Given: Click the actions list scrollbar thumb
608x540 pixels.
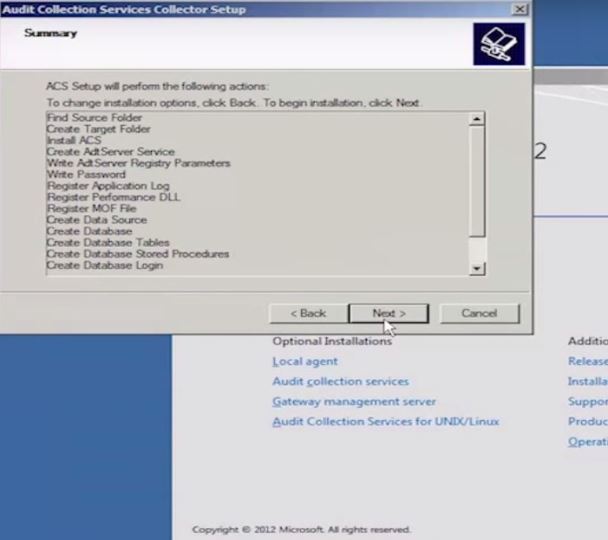Looking at the screenshot, I should pyautogui.click(x=477, y=181).
